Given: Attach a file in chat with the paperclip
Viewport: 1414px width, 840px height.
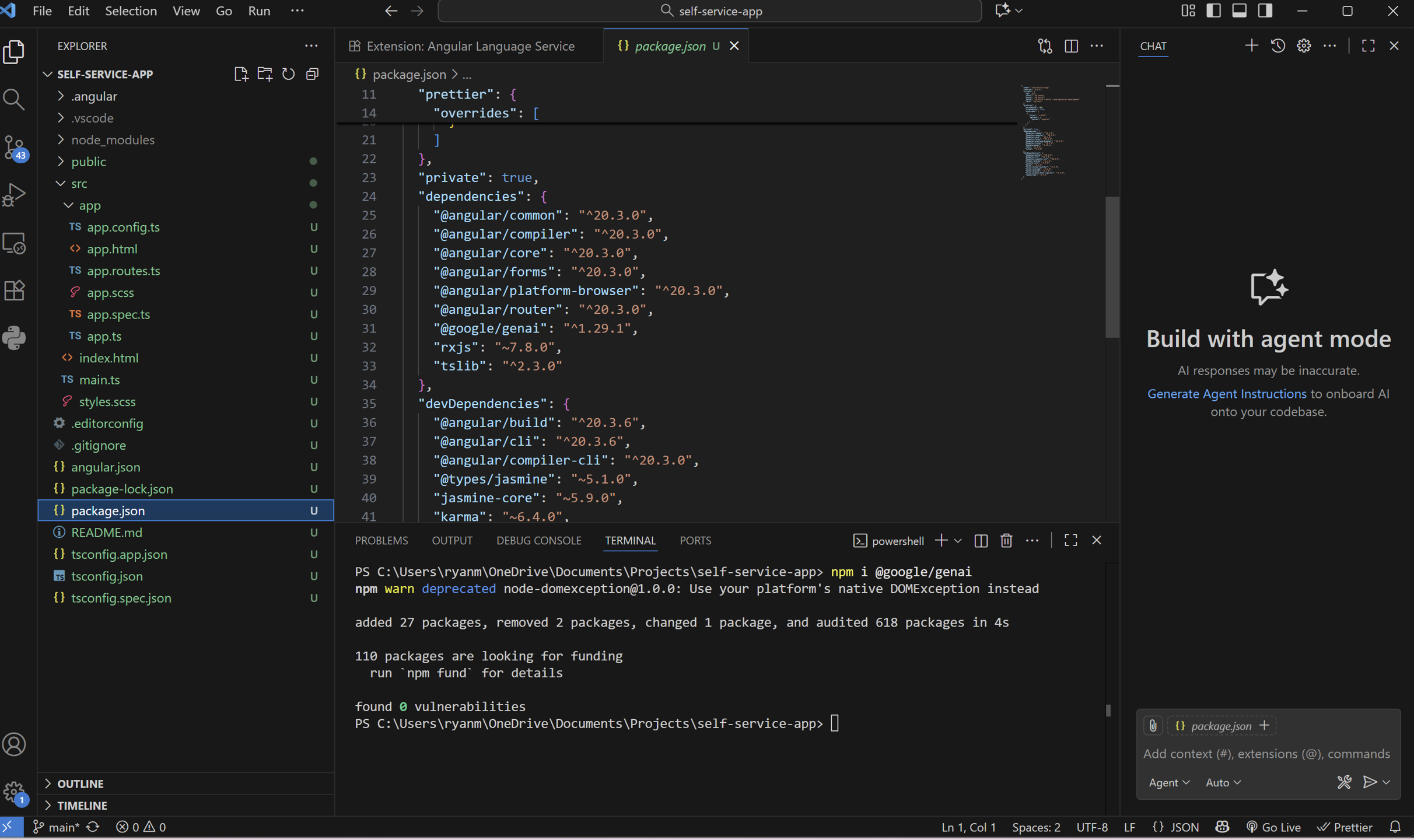Looking at the screenshot, I should tap(1152, 725).
